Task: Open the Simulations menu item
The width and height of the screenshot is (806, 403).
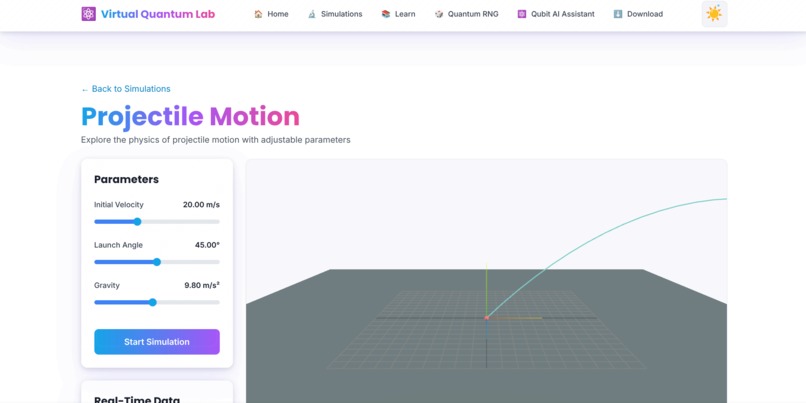Action: [335, 14]
